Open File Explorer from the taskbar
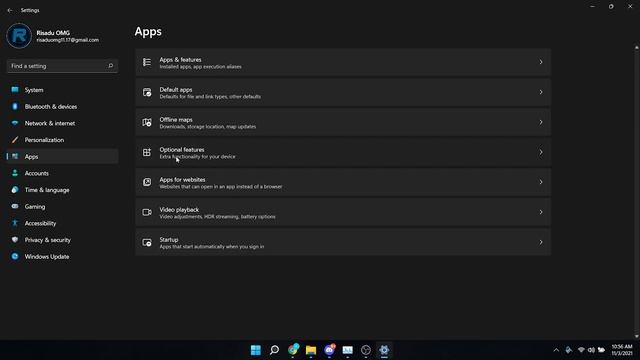Image resolution: width=640 pixels, height=360 pixels. [311, 350]
